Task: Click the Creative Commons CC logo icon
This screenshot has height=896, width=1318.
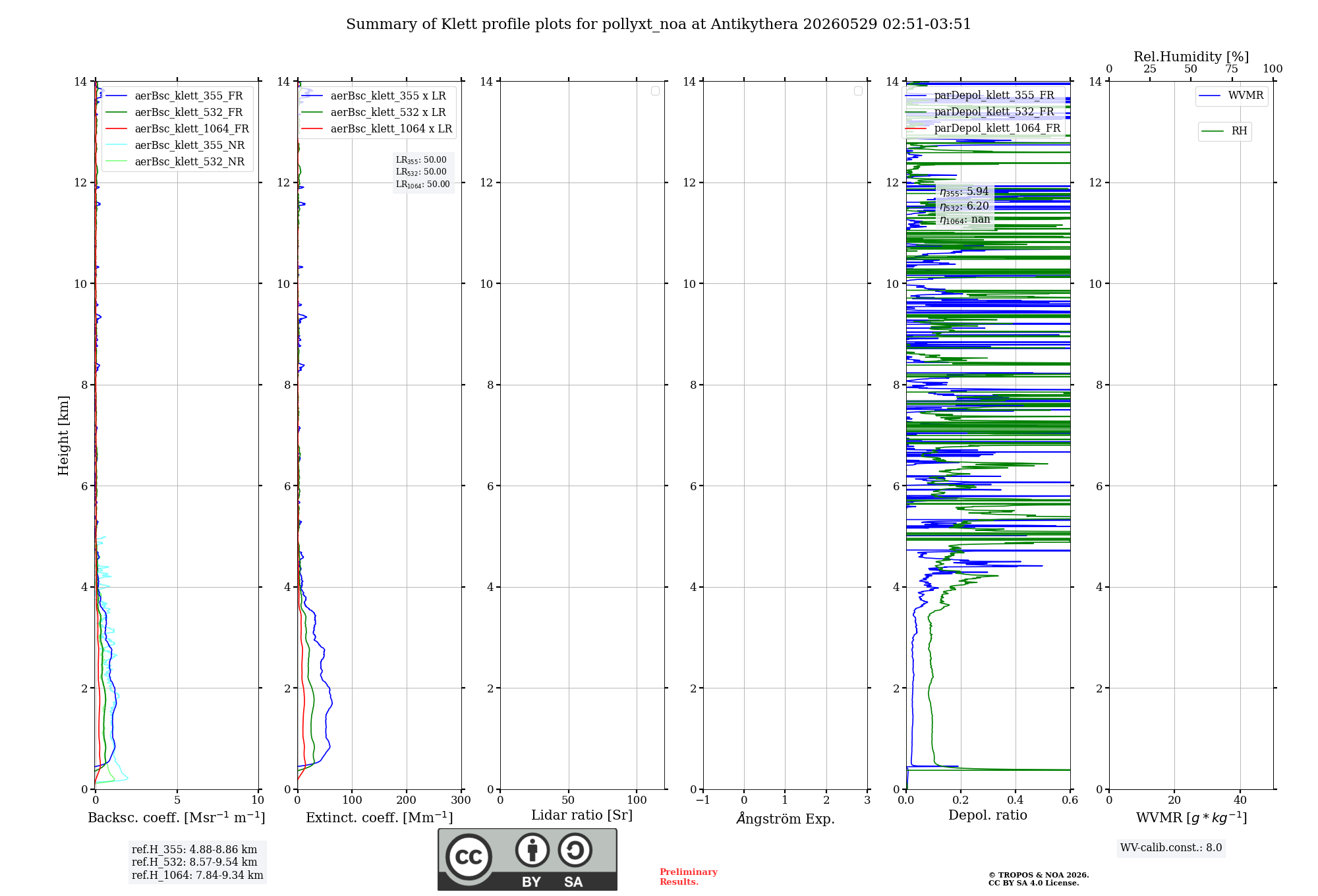Action: tap(469, 856)
